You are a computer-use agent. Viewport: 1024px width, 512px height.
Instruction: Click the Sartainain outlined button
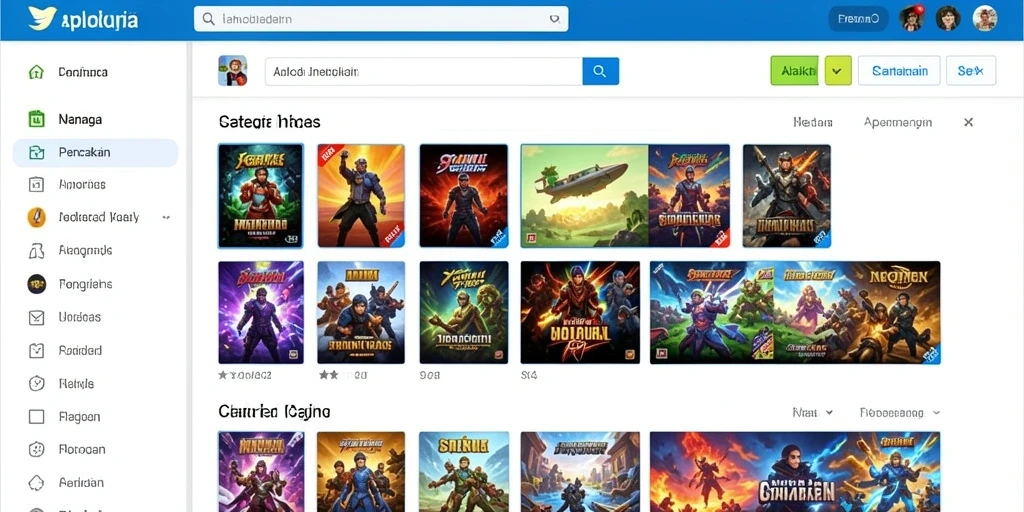point(899,71)
